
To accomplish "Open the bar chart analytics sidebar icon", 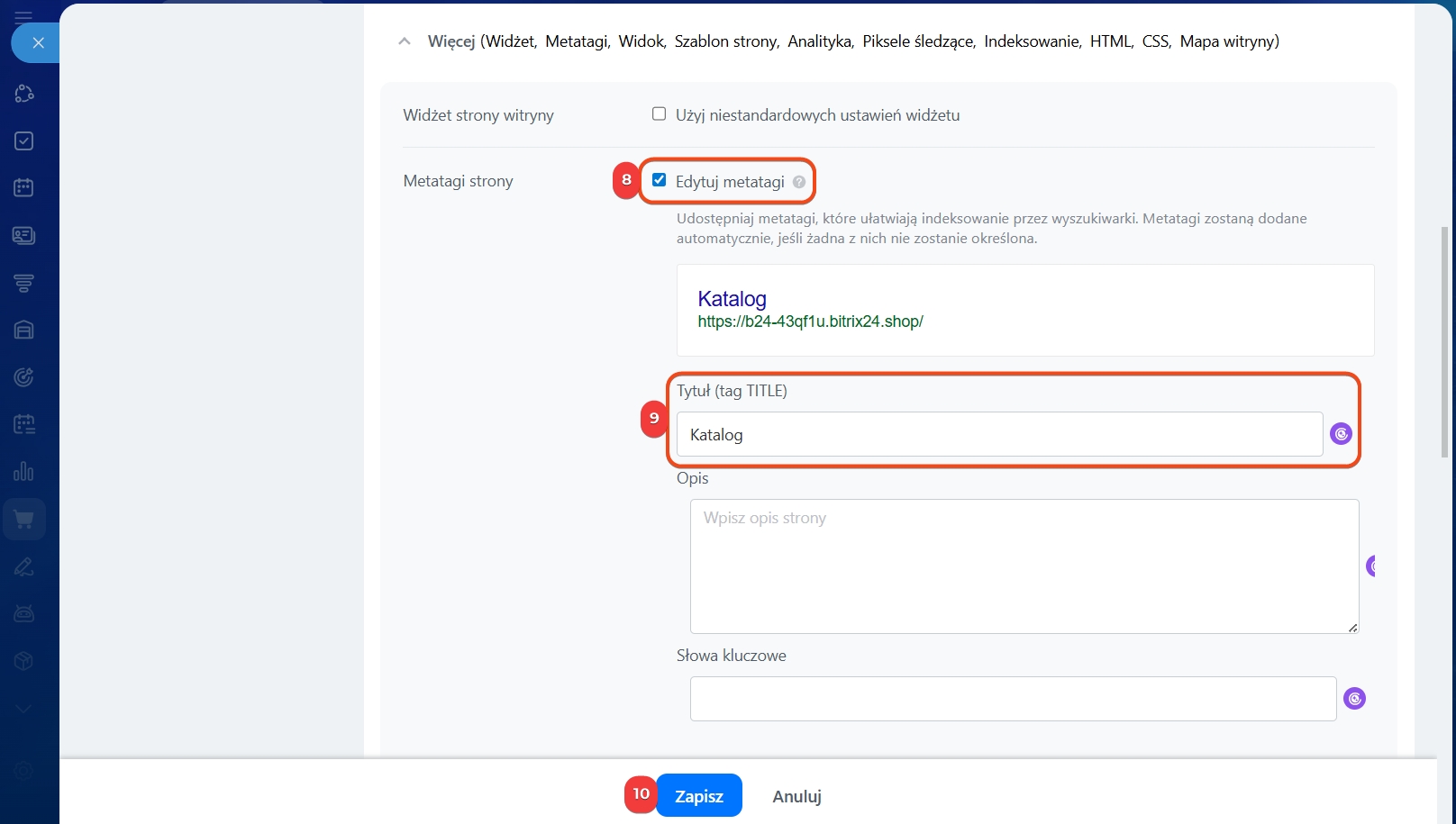I will click(x=24, y=472).
